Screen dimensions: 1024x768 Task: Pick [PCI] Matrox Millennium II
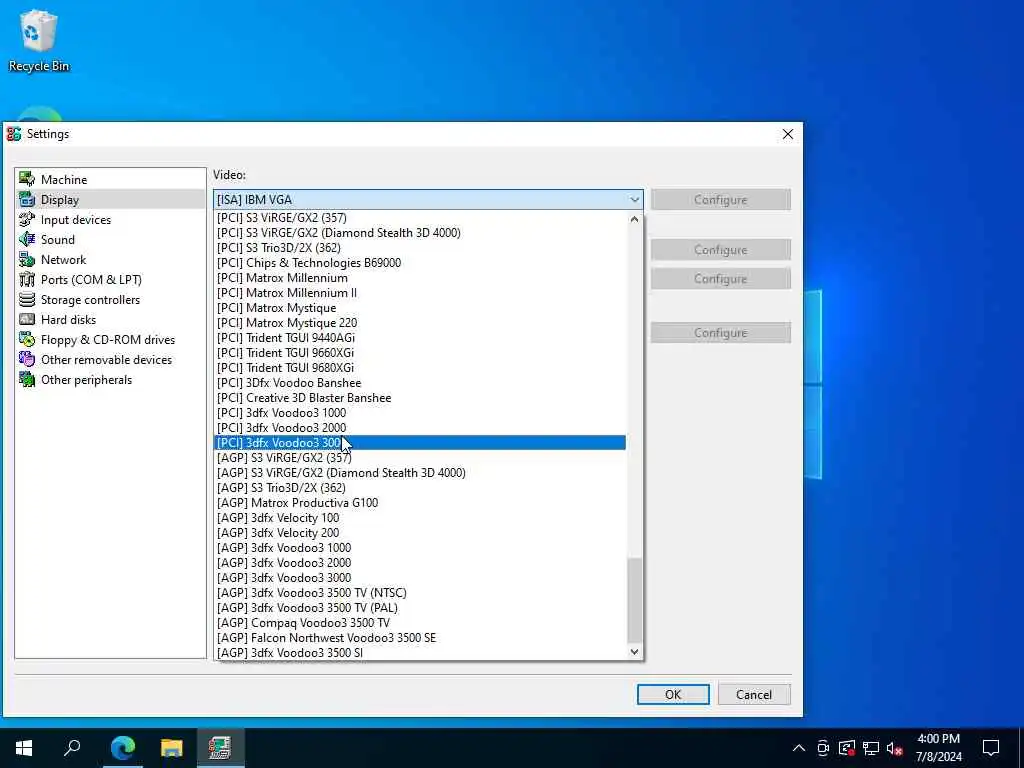click(x=420, y=293)
